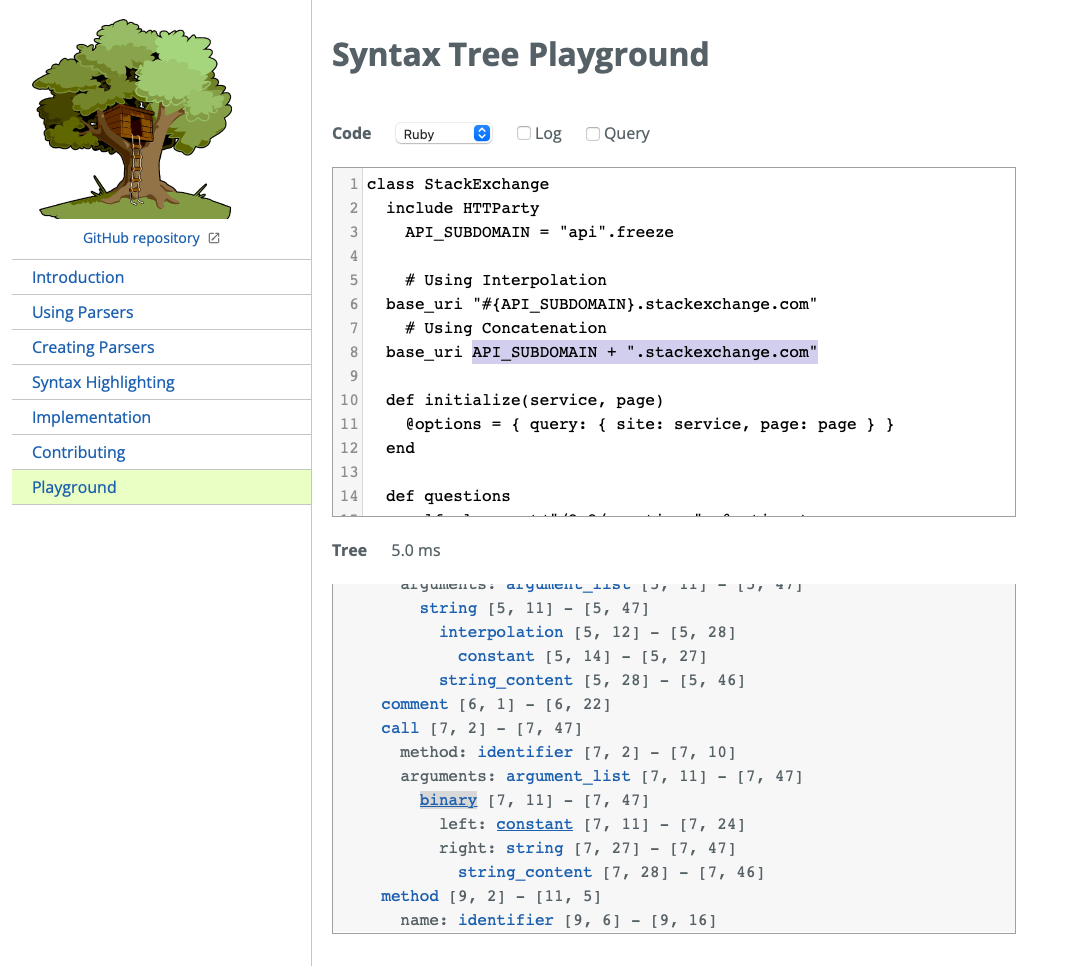Go to the Contributing page
The width and height of the screenshot is (1067, 966).
click(x=78, y=452)
